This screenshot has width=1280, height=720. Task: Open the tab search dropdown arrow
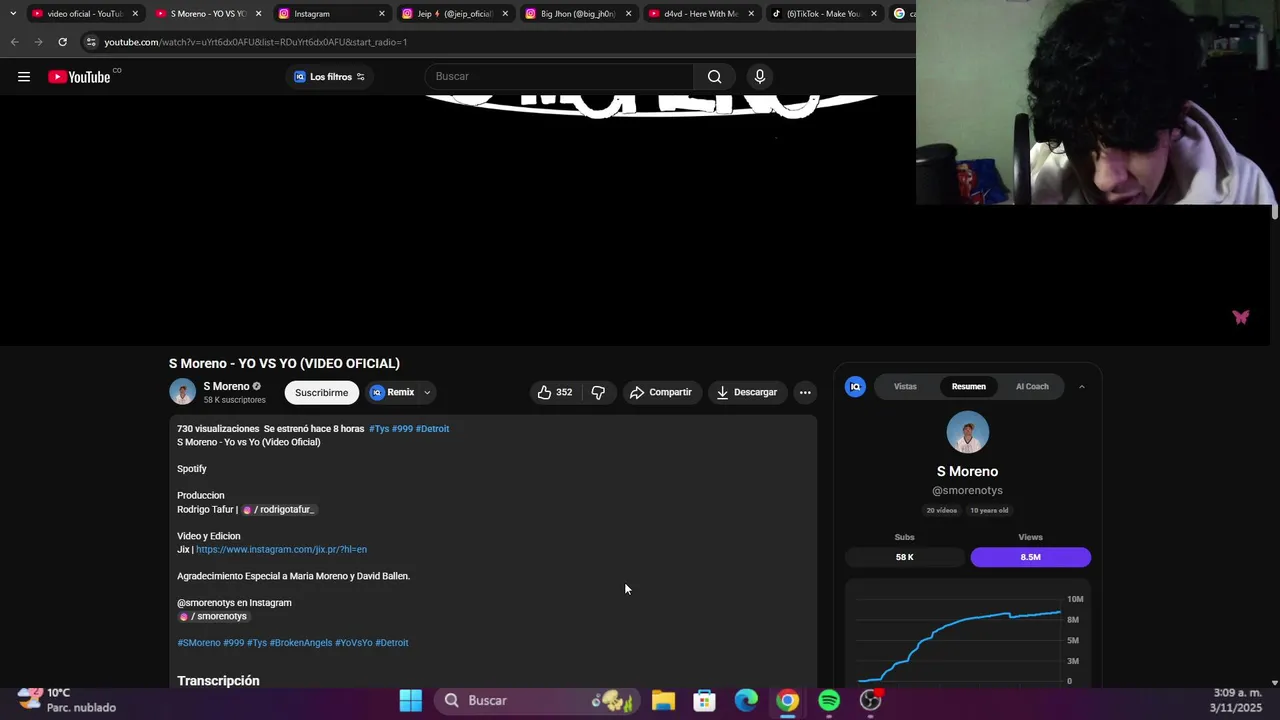[13, 14]
